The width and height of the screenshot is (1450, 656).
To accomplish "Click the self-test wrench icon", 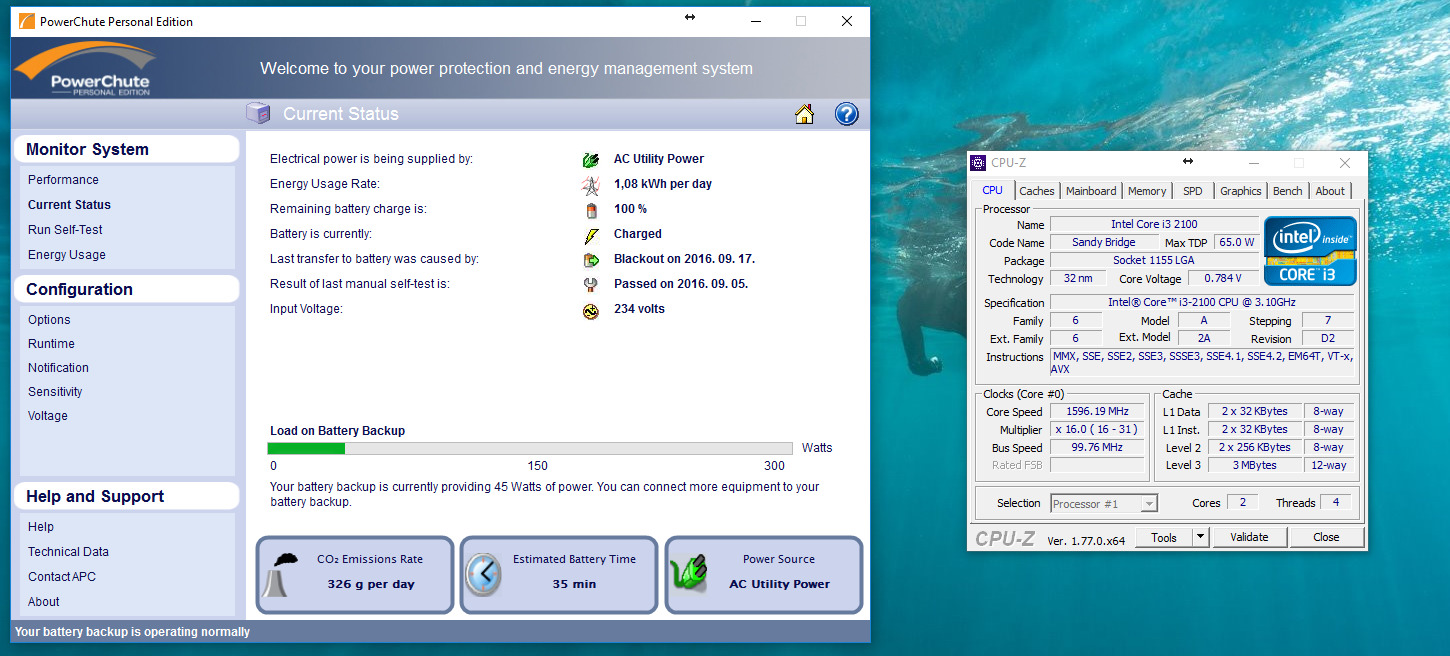I will click(x=591, y=284).
